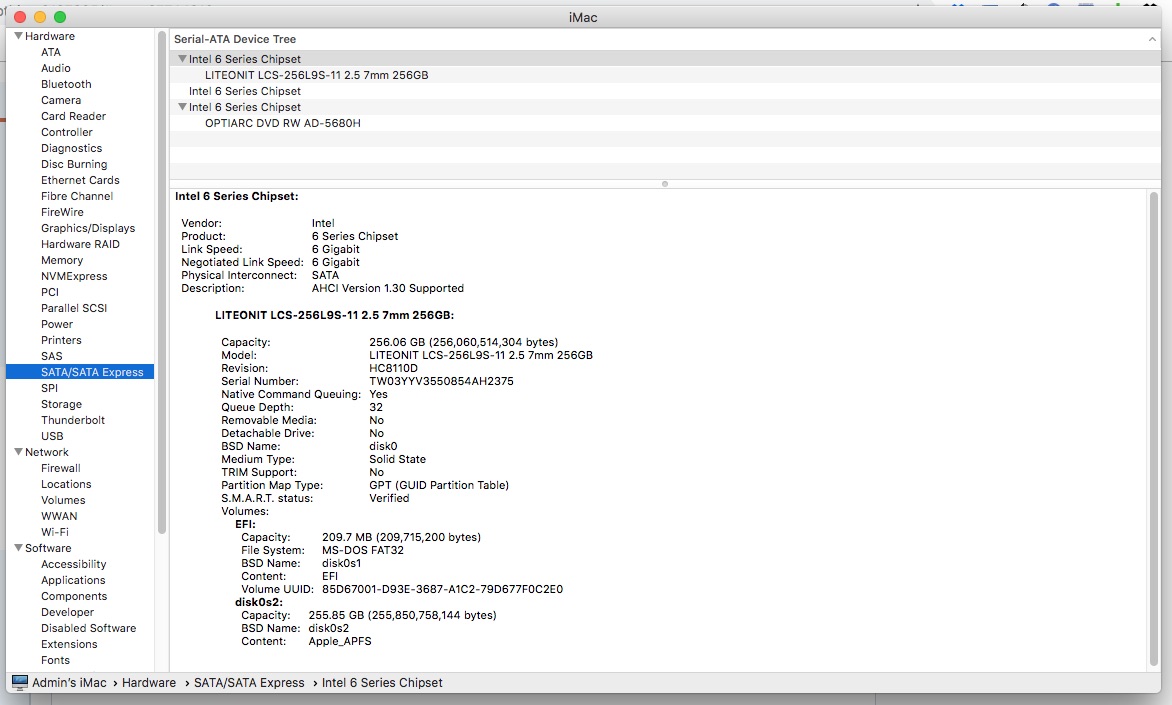Collapse the Network section triangle
1172x705 pixels.
[19, 452]
